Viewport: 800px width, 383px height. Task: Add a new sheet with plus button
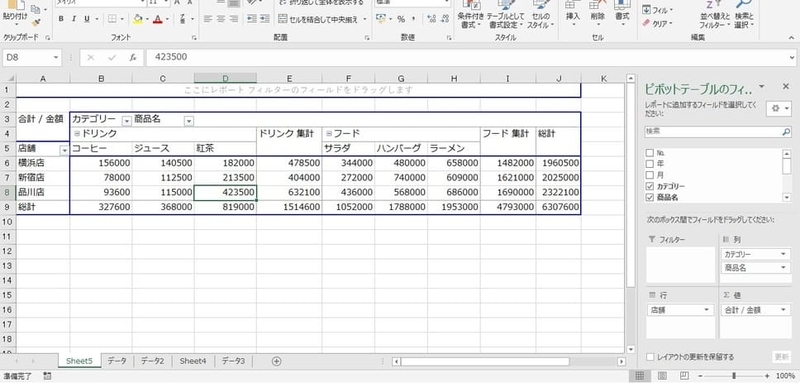pos(277,361)
